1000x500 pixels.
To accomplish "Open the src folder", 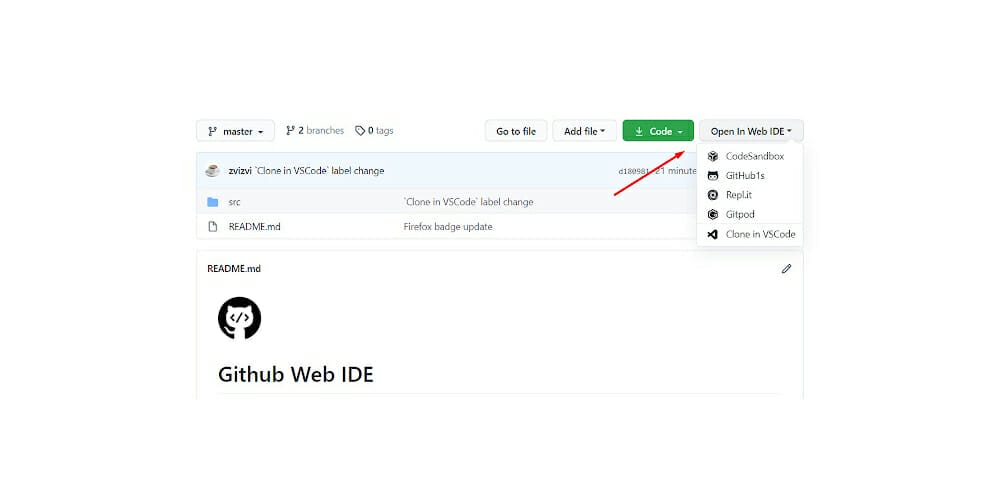I will (x=235, y=202).
